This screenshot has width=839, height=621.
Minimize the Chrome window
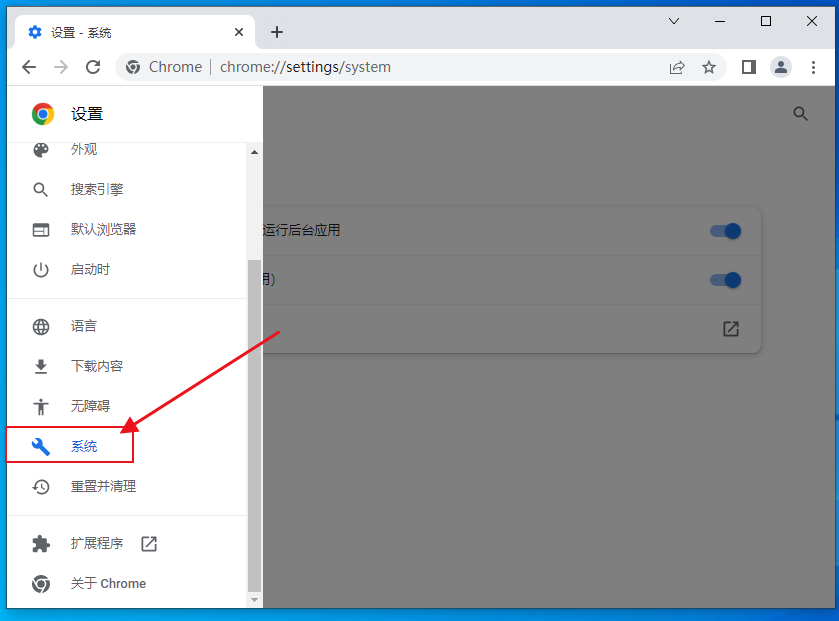pos(720,21)
